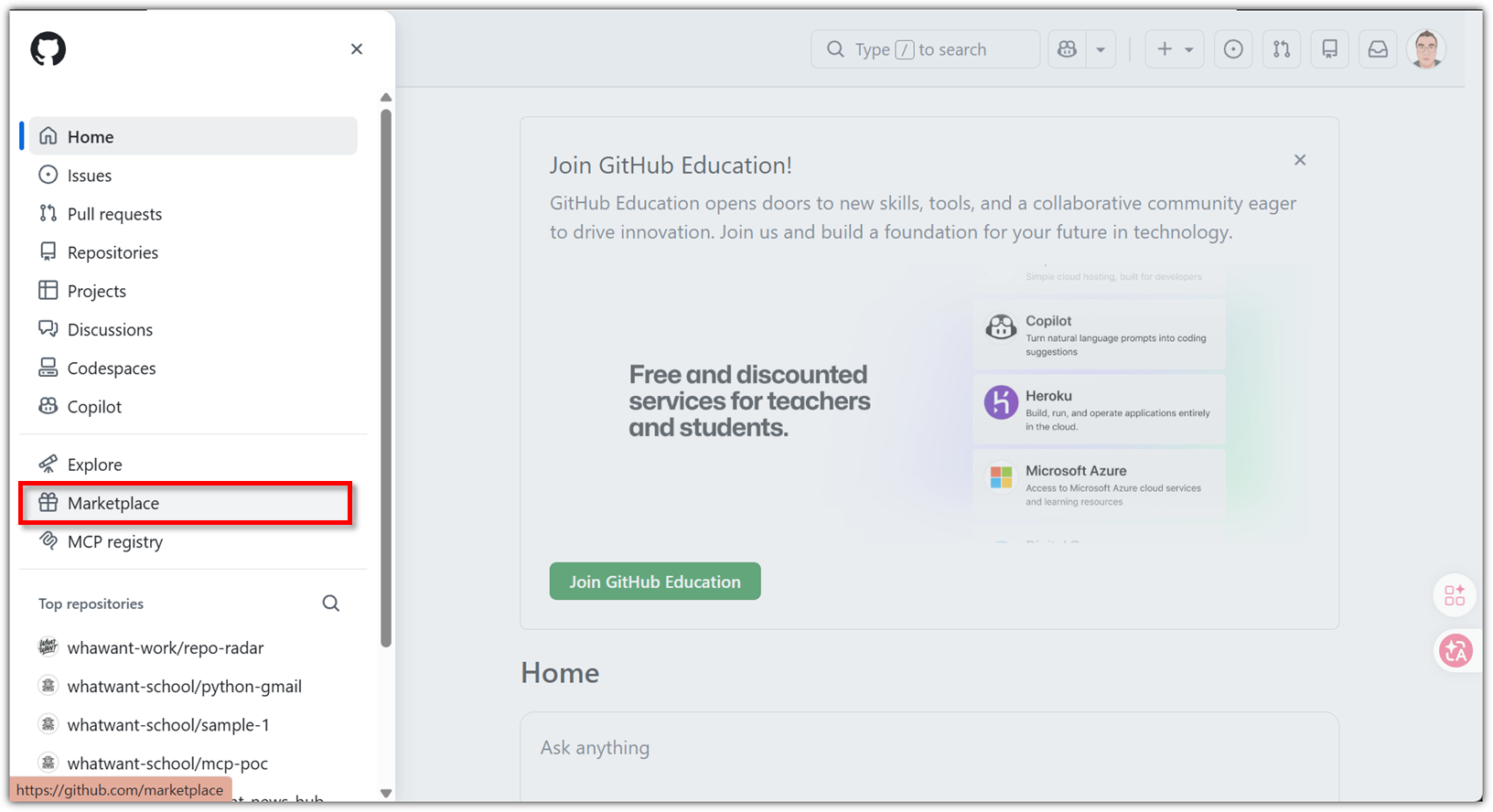Viewport: 1493px width, 812px height.
Task: Click the python-gmail repository avatar
Action: tap(48, 685)
